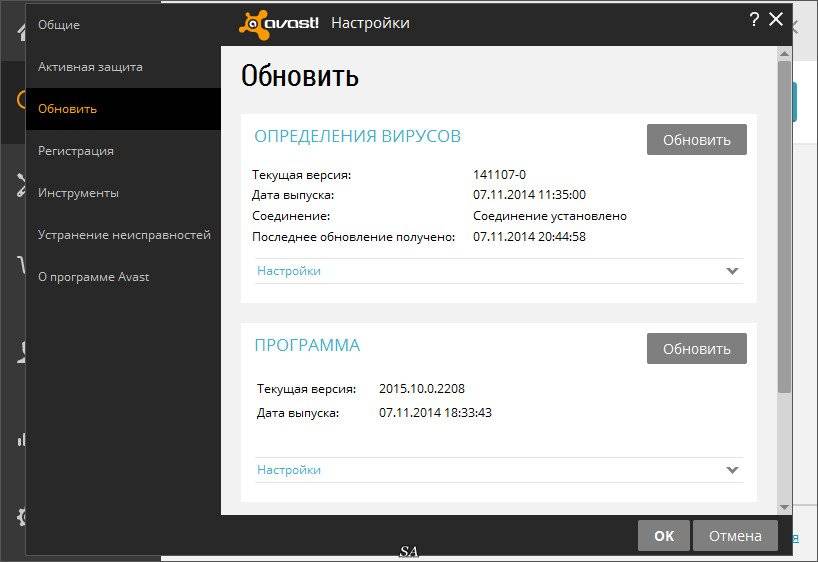The image size is (818, 562).
Task: Click the ОПРЕДЕЛЕНИЯ ВИРУСОВ heading
Action: pyautogui.click(x=357, y=136)
